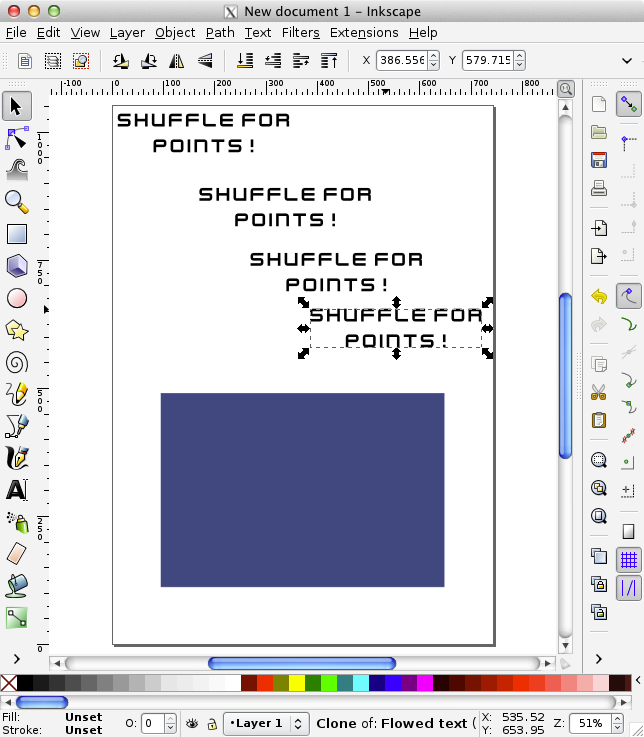
Task: Choose the Zoom tool in toolbox
Action: pyautogui.click(x=17, y=201)
